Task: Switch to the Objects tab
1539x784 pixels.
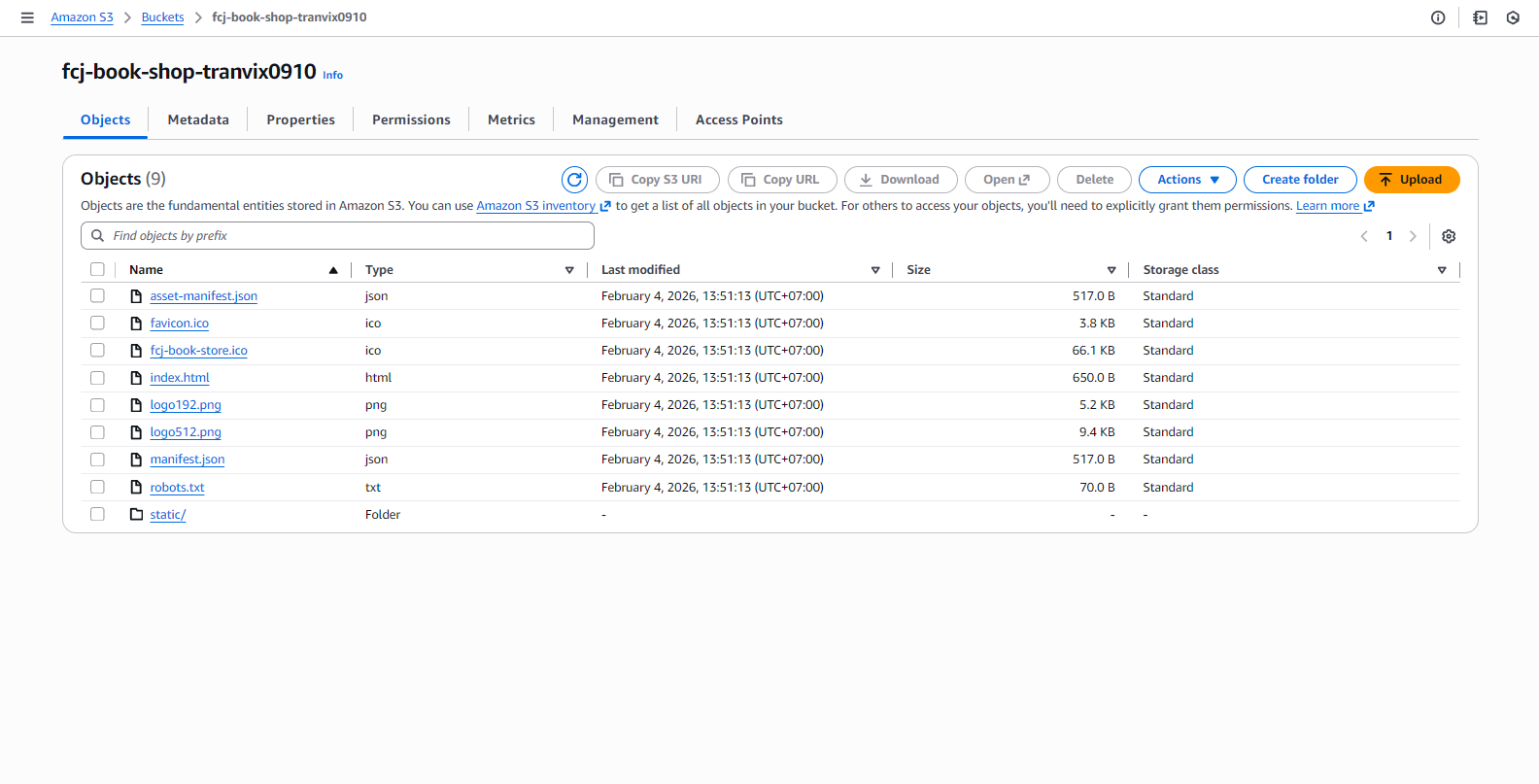Action: (105, 119)
